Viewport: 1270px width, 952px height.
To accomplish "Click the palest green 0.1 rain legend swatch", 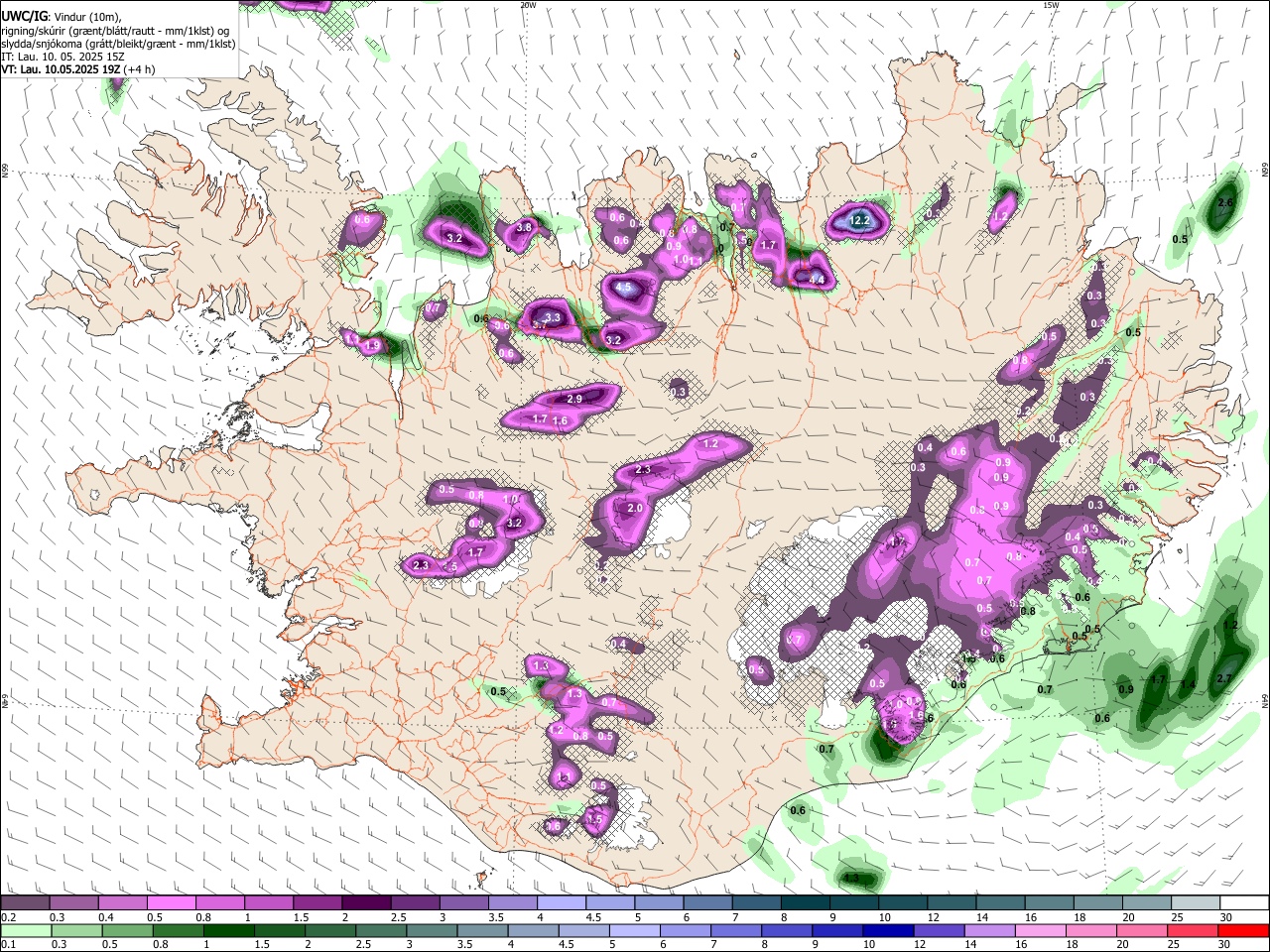I will pos(26,931).
